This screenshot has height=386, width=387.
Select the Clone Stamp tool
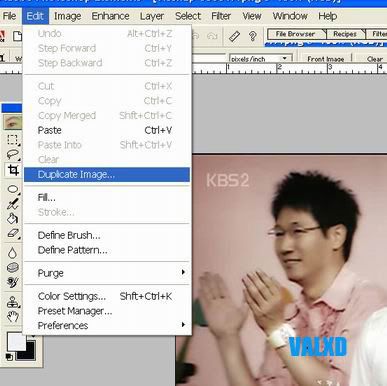point(13,302)
